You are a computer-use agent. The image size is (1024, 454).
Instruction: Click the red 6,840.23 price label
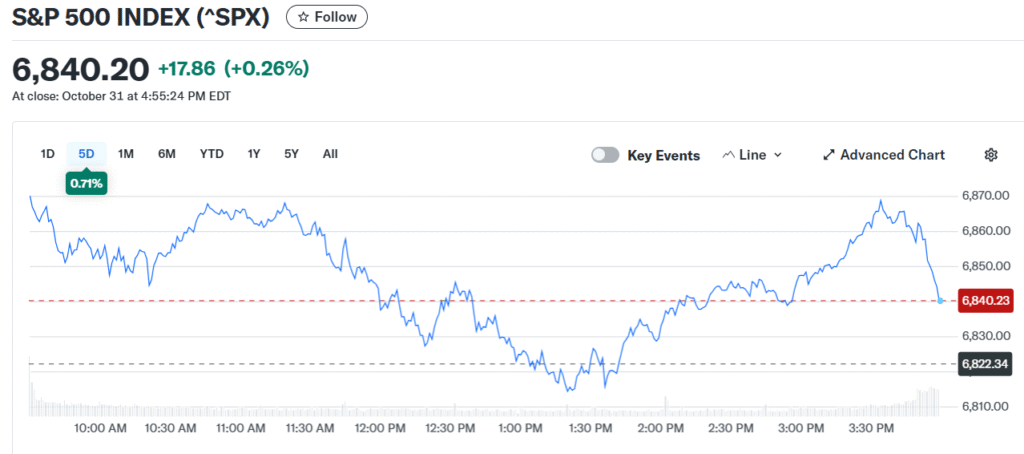tap(986, 300)
